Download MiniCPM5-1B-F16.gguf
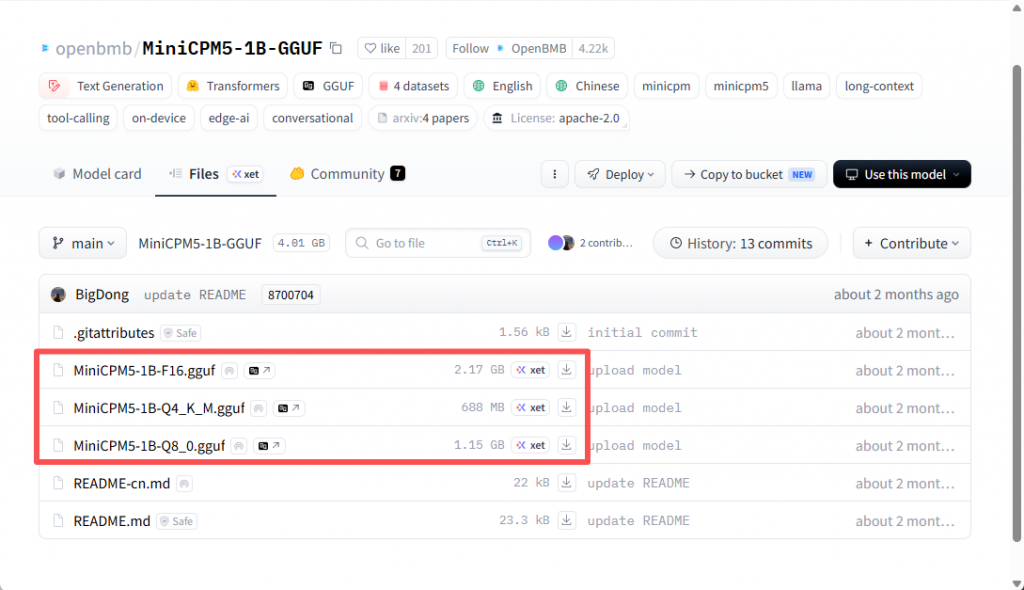 [566, 370]
